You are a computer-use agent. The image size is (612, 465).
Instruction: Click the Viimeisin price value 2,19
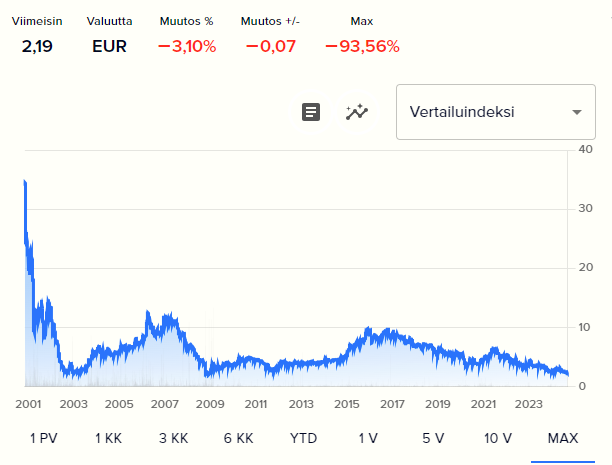(36, 46)
